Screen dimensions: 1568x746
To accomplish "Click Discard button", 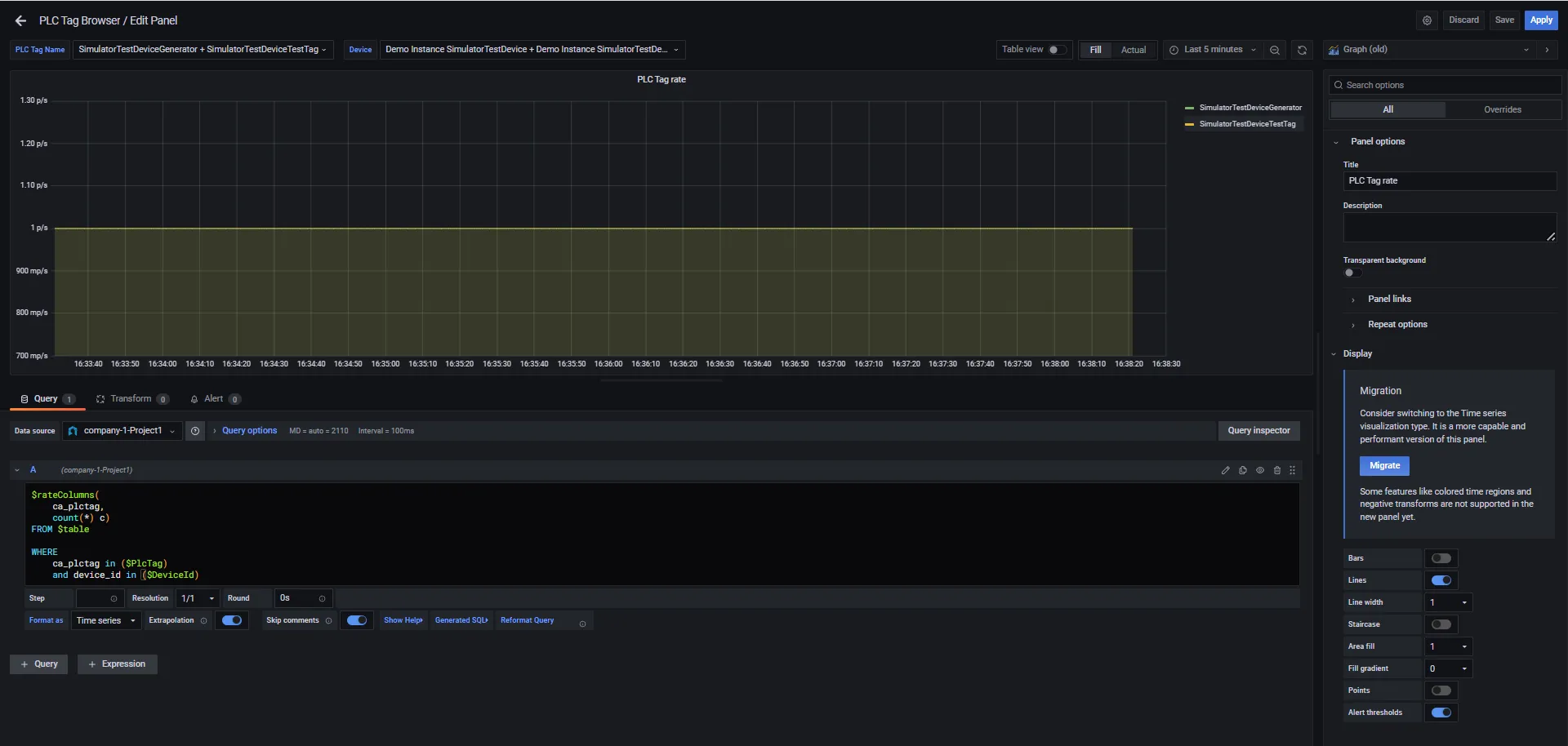I will 1463,20.
